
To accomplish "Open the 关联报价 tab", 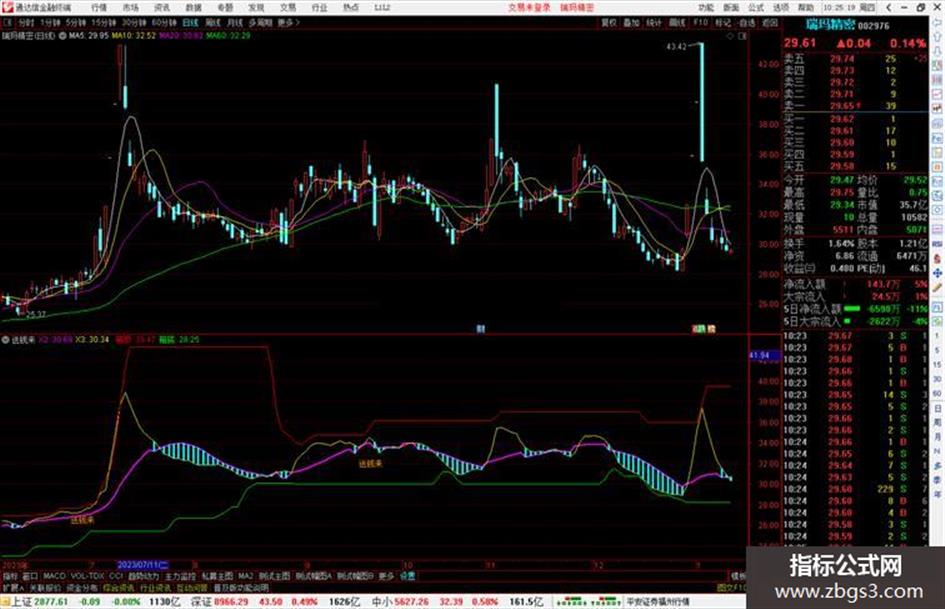I will click(45, 587).
